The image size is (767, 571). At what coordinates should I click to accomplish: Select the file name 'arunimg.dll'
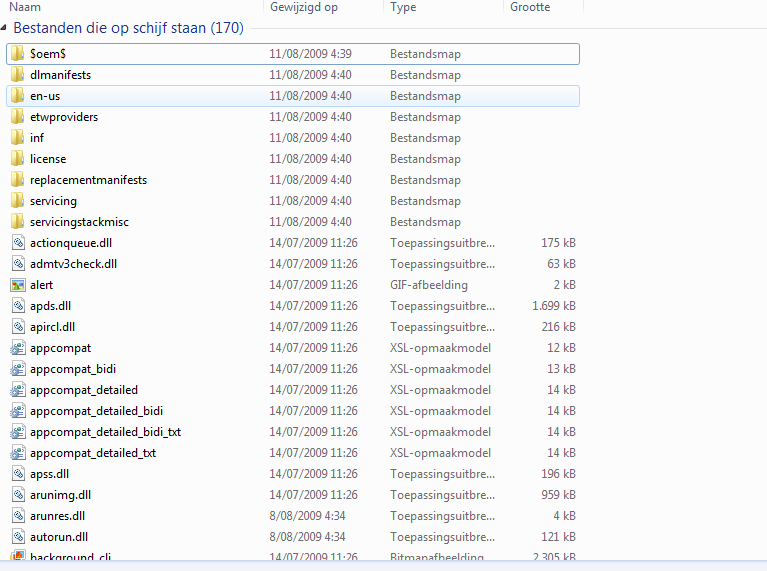(61, 495)
